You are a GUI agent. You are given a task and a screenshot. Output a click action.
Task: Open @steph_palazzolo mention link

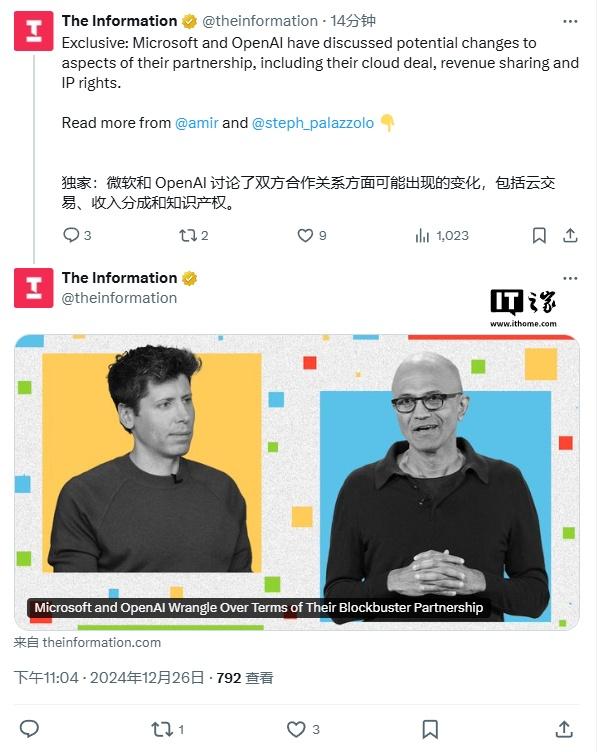click(x=313, y=123)
